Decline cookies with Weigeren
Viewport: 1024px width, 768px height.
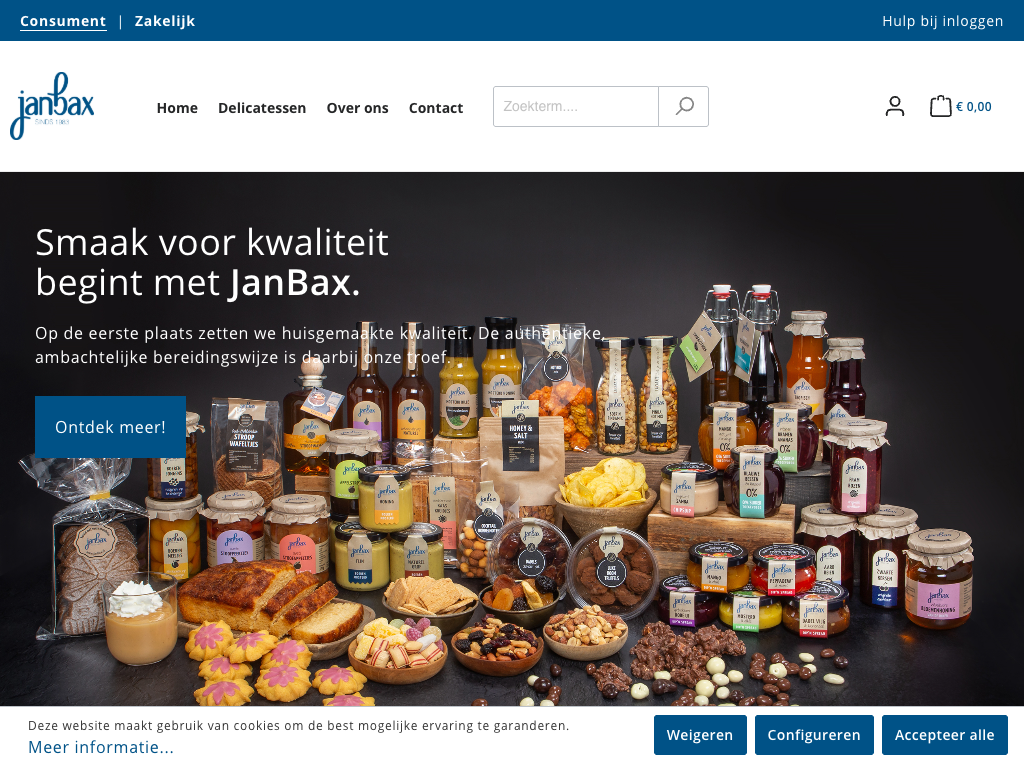699,735
